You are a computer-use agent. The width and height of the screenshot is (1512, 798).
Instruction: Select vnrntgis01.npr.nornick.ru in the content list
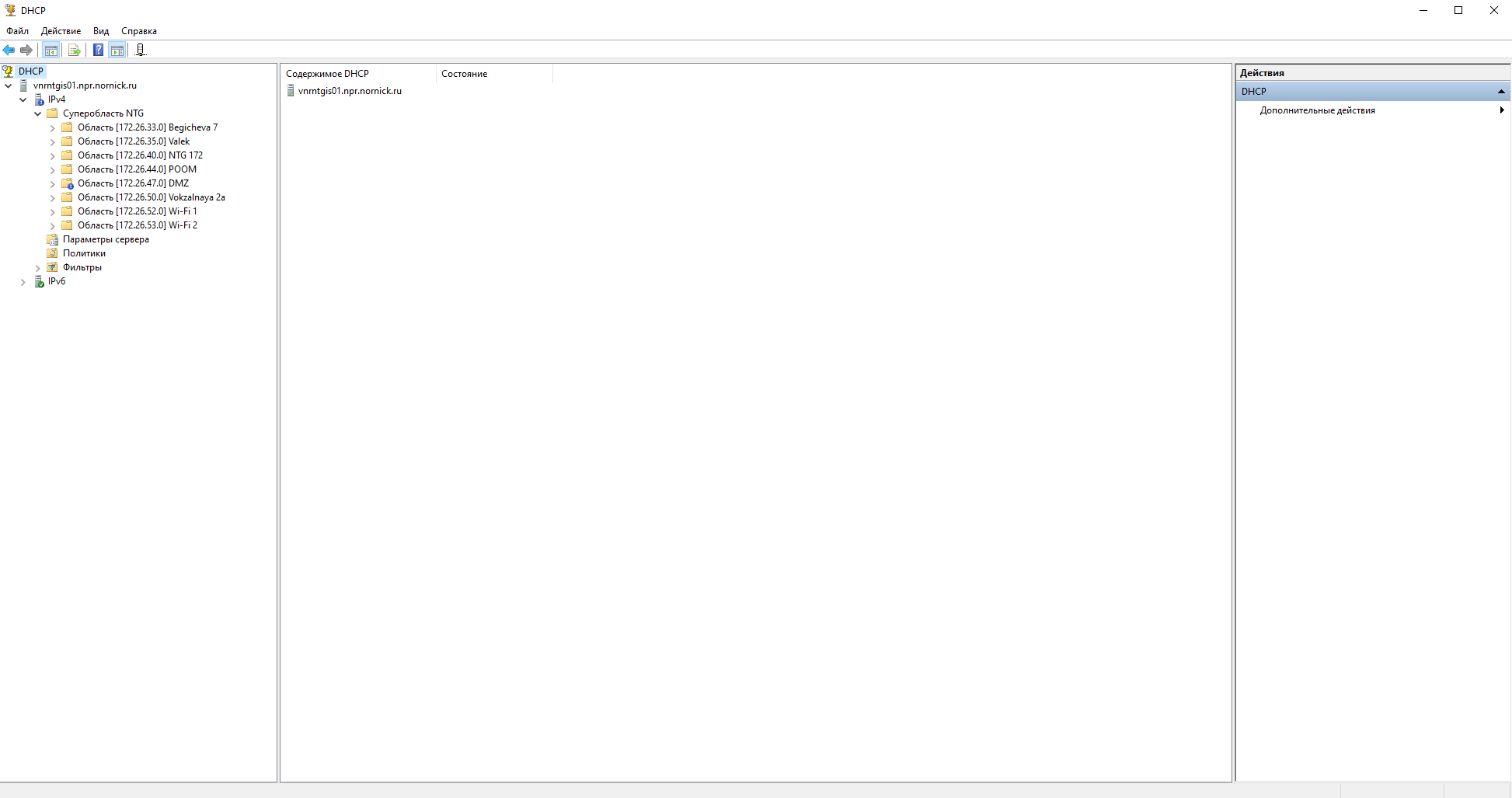(350, 91)
